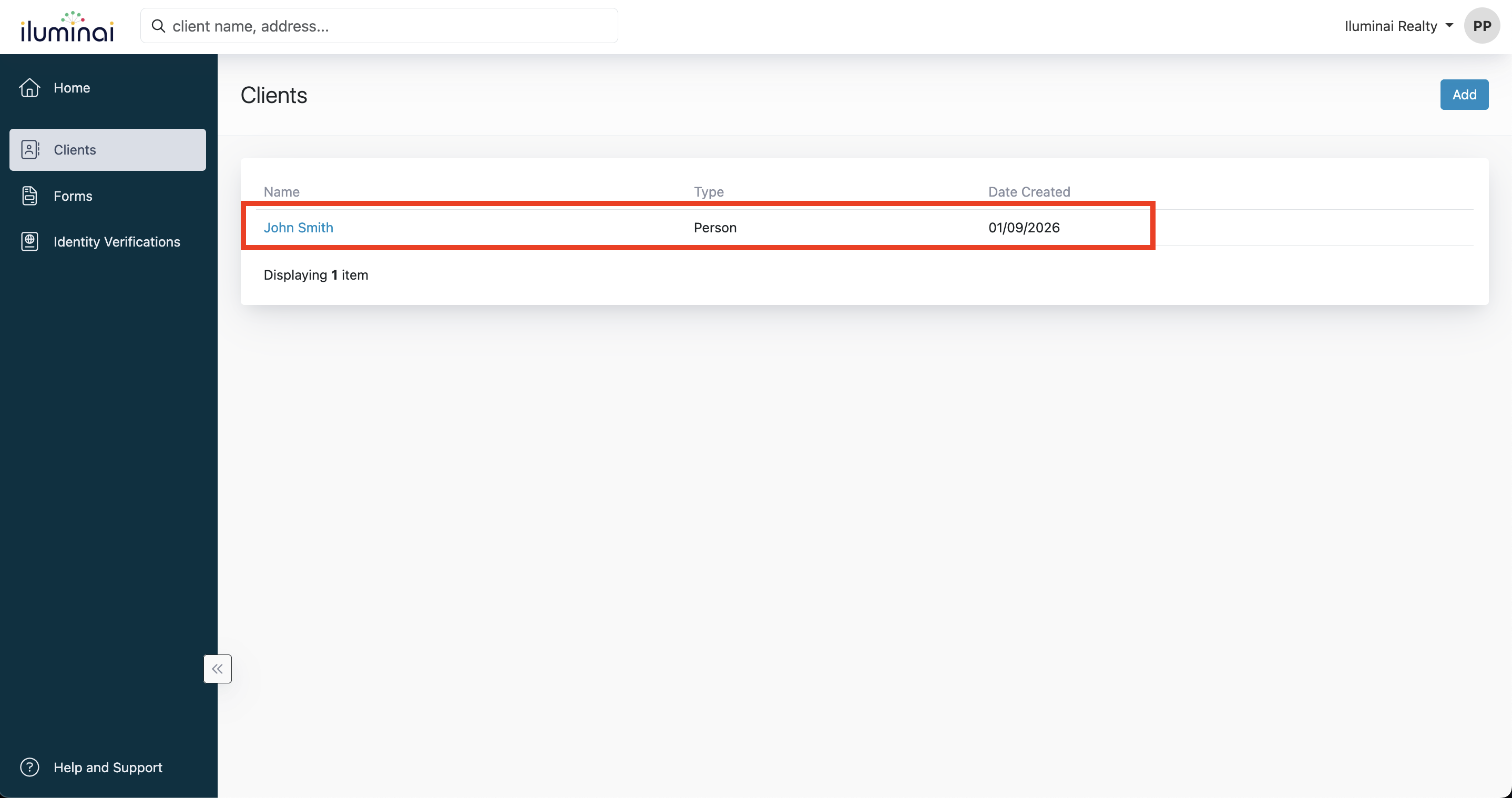Click the magnifying glass search icon
The image size is (1512, 798).
point(158,26)
